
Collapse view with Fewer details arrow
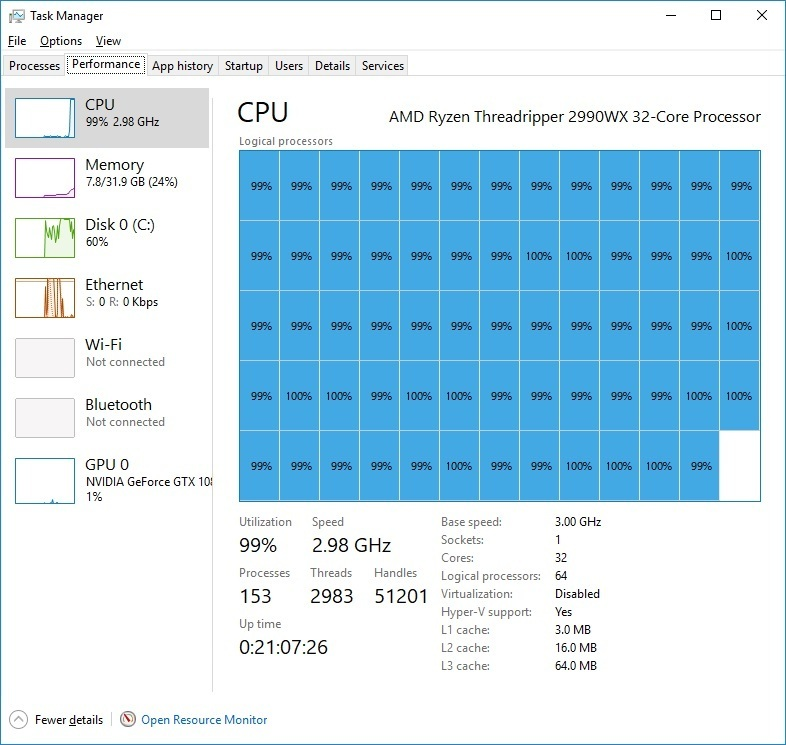18,719
